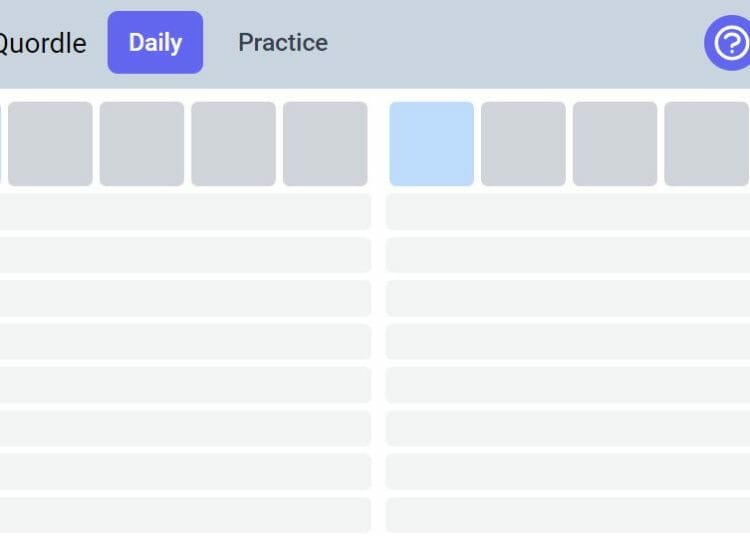Screen dimensions: 750x536
Task: Click the first fully visible left board tile
Action: coord(50,144)
